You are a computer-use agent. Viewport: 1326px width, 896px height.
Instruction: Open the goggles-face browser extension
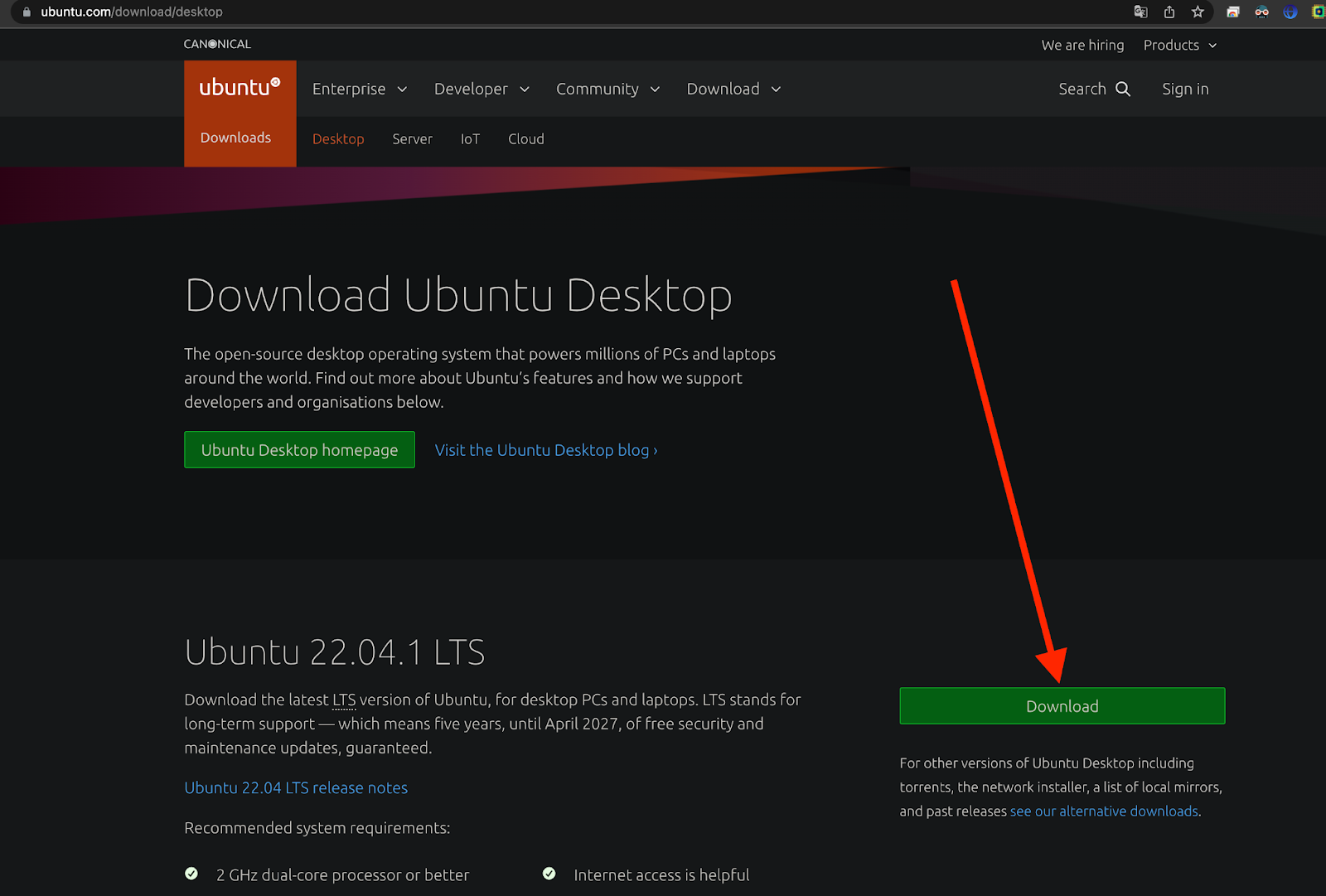click(1261, 12)
